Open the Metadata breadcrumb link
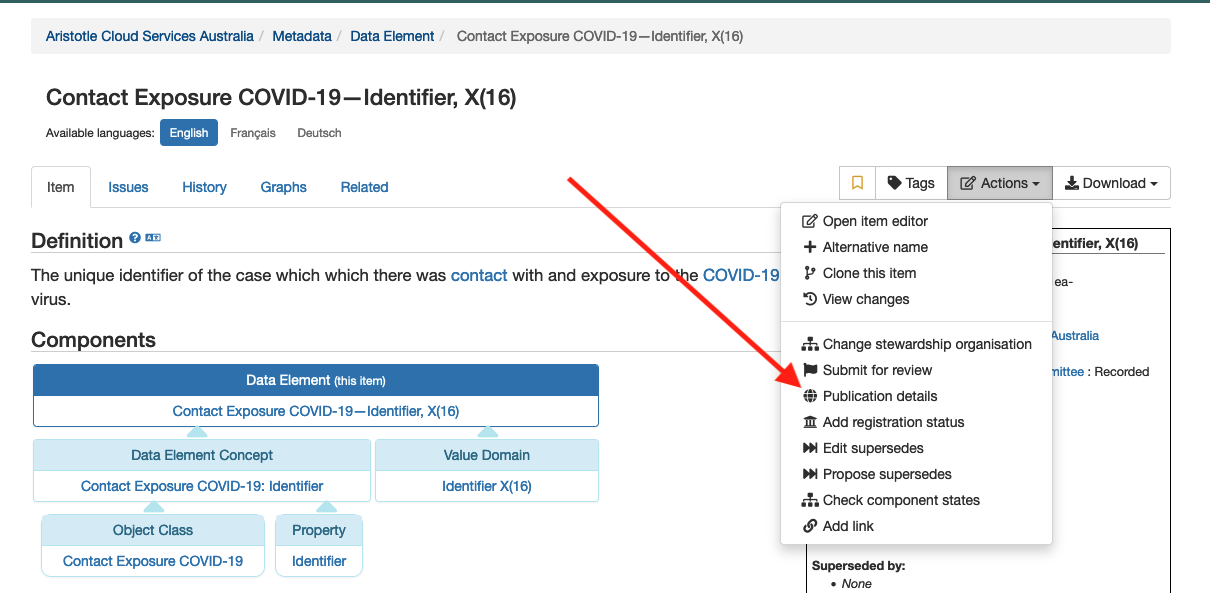 302,36
